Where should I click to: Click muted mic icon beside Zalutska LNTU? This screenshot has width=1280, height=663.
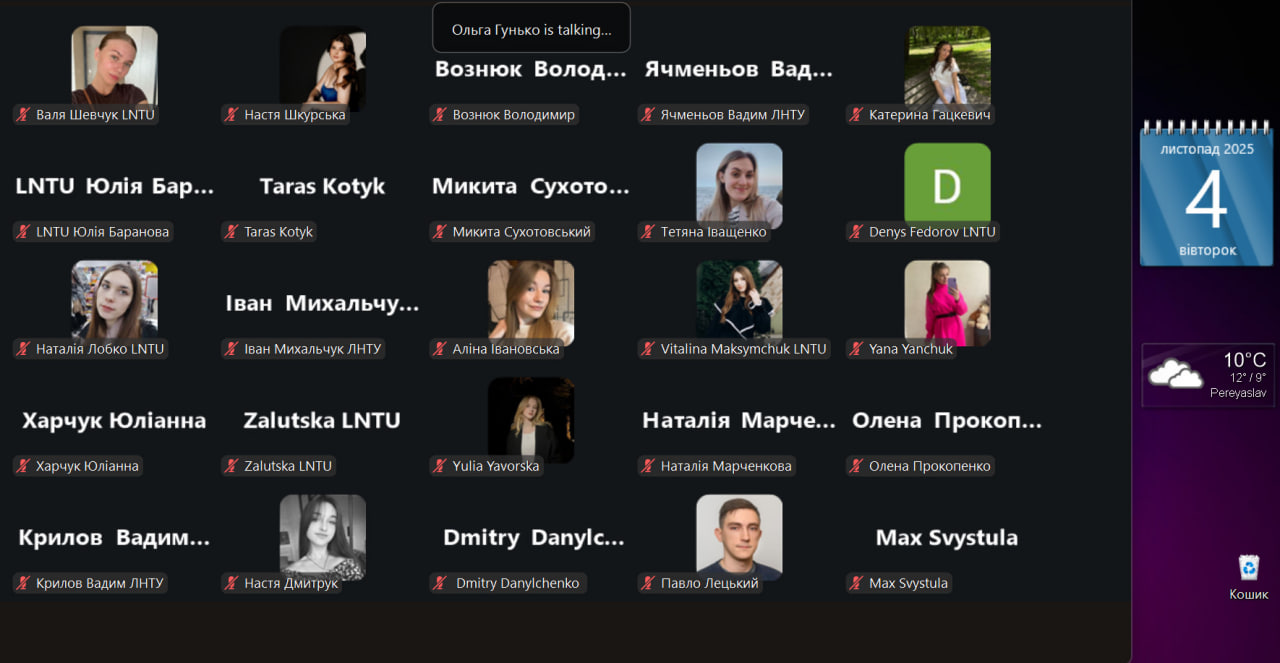(x=231, y=466)
